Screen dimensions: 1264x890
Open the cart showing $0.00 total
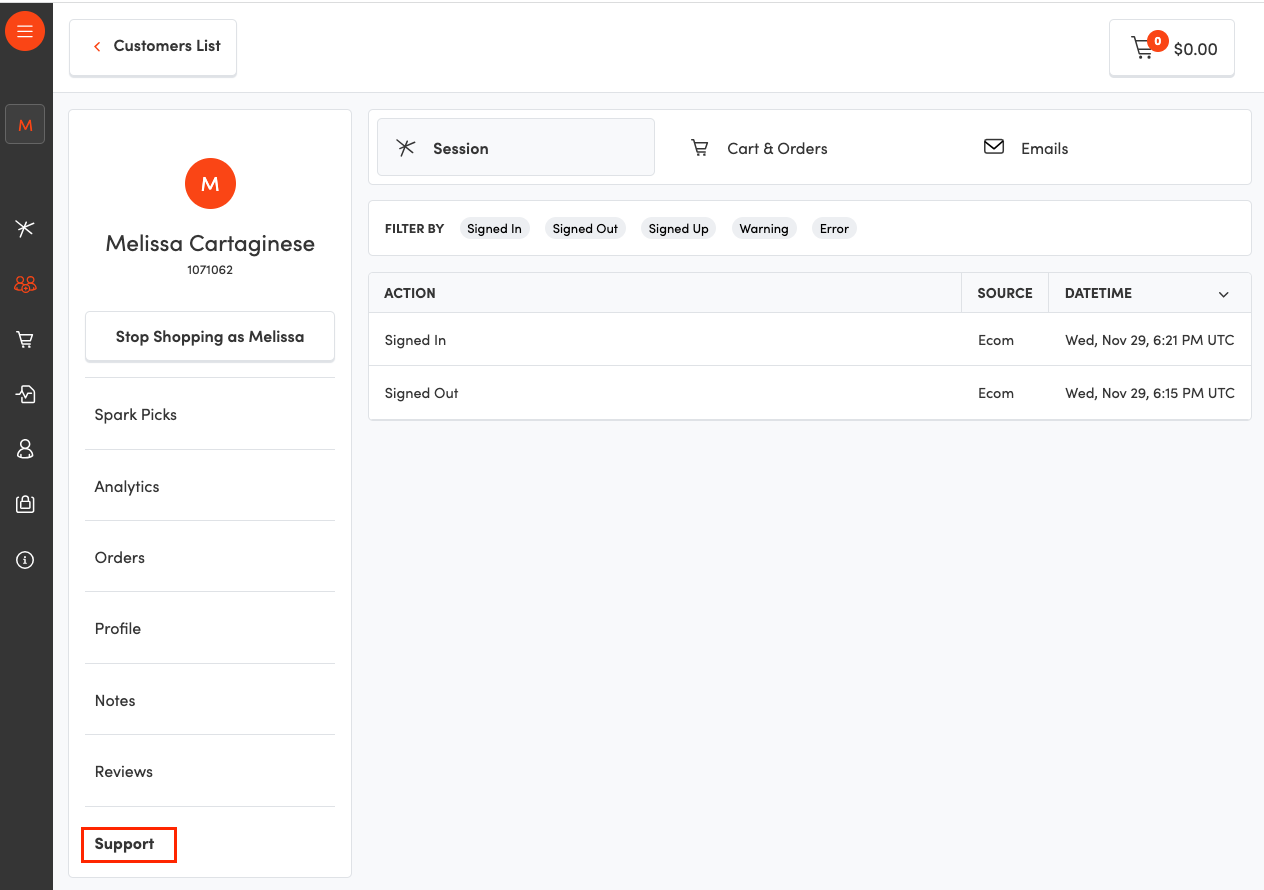[x=1172, y=48]
